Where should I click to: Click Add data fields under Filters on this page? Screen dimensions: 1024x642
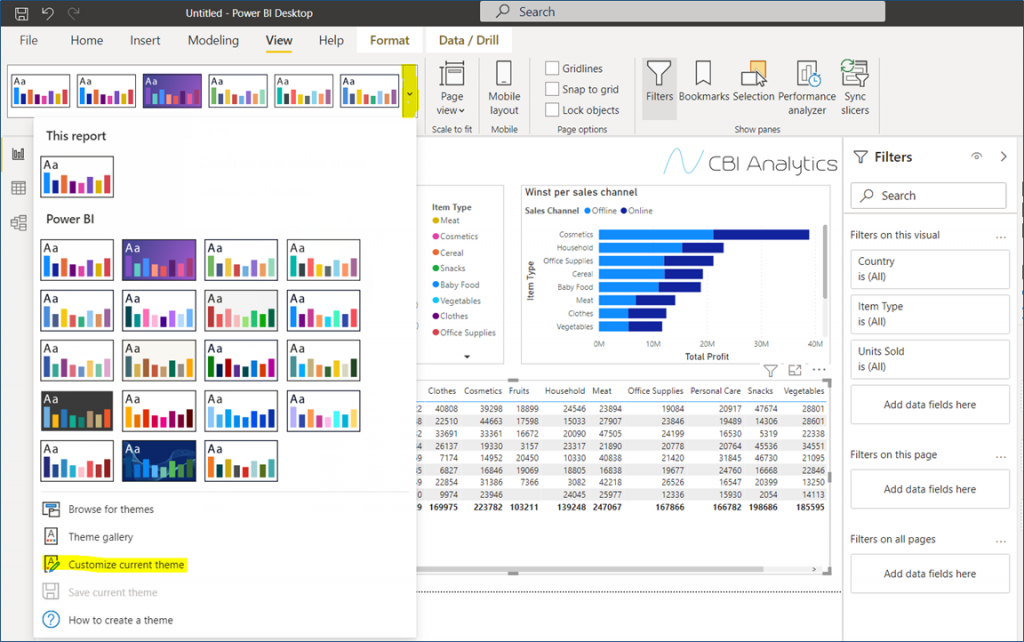pyautogui.click(x=929, y=489)
